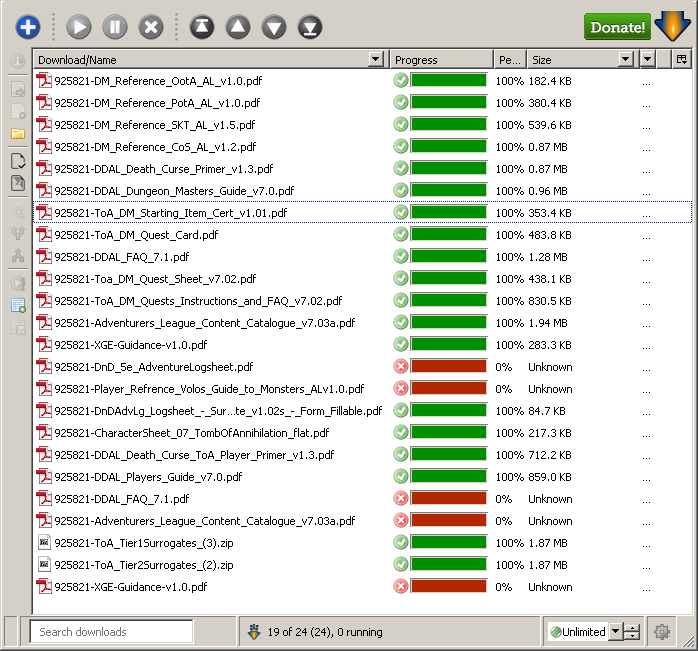Select 925821-ToA_DM_Quest_Card.pdf

(362, 235)
